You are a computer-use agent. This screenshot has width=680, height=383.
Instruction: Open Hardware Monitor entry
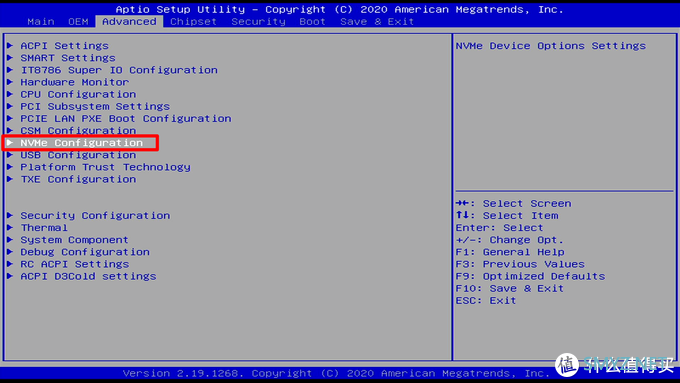[x=75, y=82]
